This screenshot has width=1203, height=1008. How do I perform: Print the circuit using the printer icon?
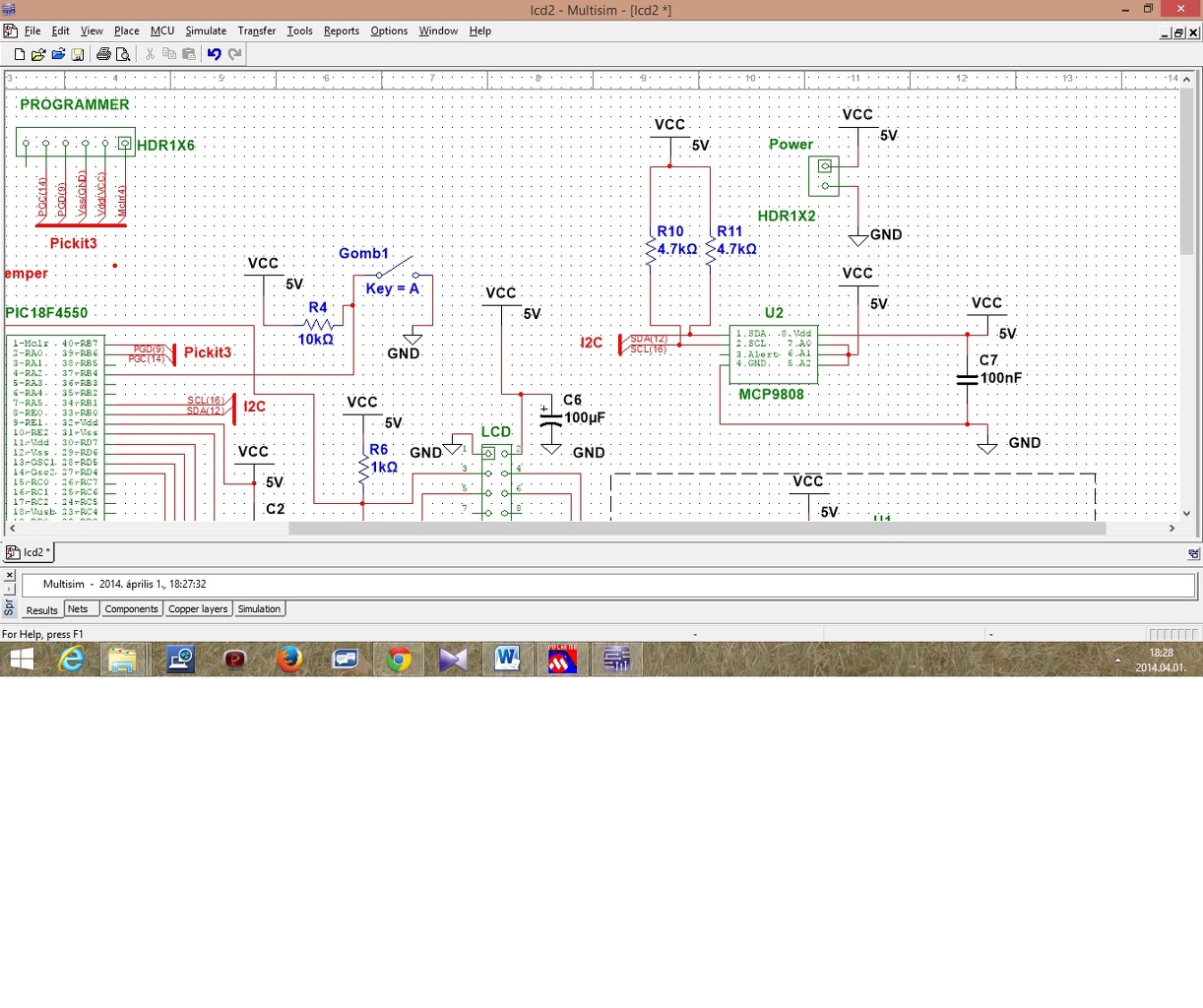pos(103,54)
